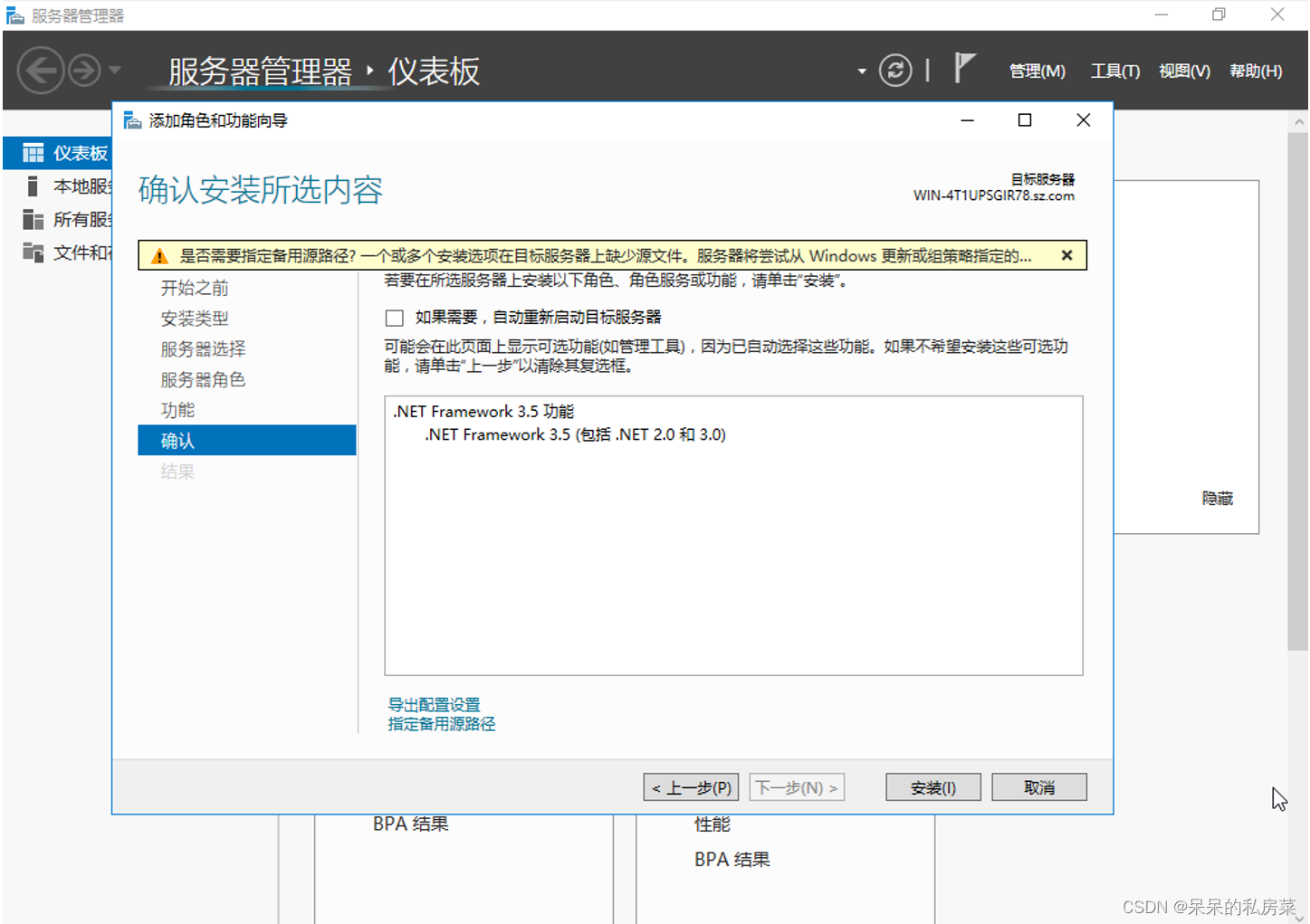Image resolution: width=1310 pixels, height=924 pixels.
Task: Click the wizard title bar icon
Action: [132, 120]
